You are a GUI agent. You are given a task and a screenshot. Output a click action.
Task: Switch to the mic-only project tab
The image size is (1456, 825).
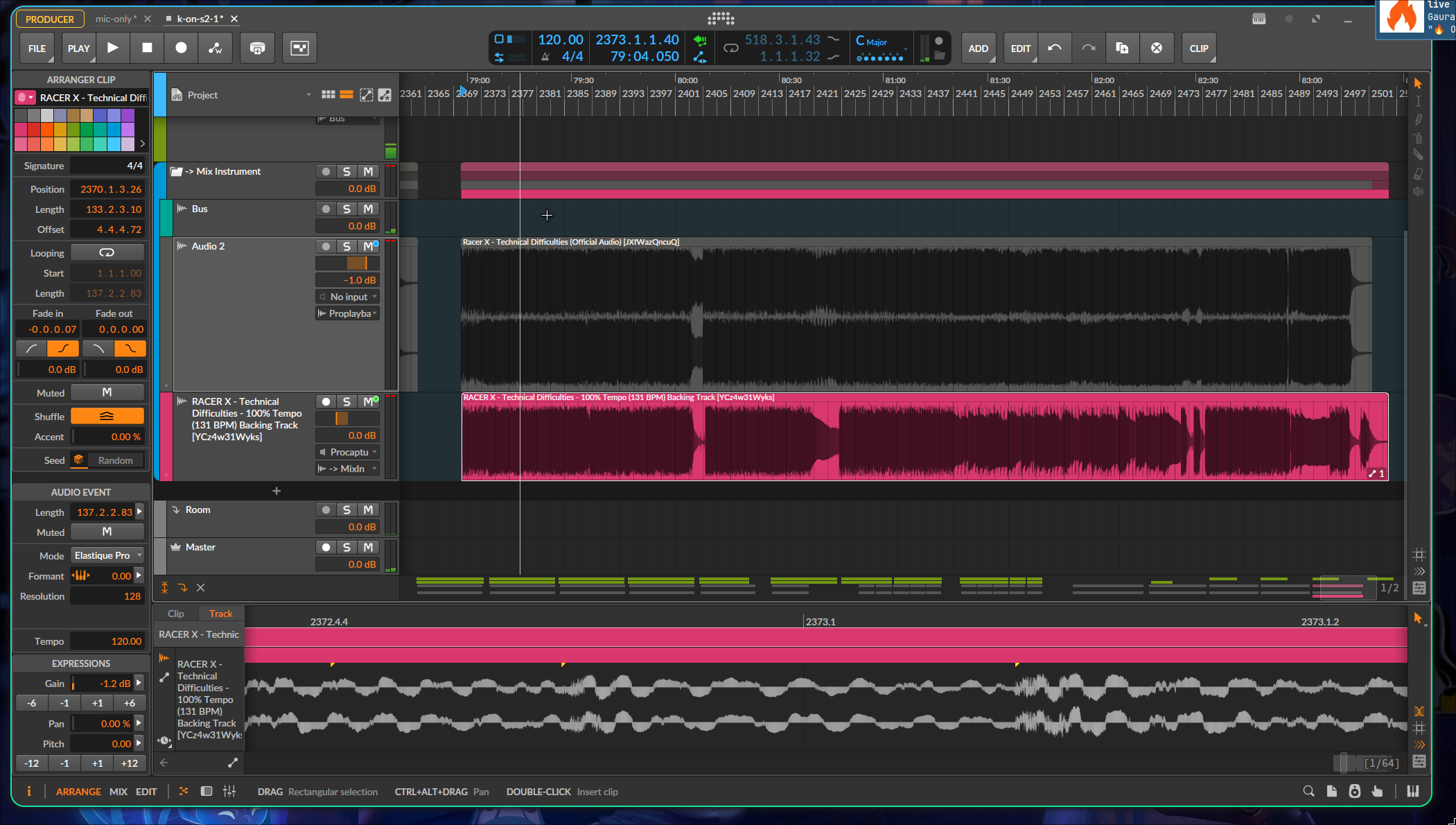pyautogui.click(x=116, y=19)
